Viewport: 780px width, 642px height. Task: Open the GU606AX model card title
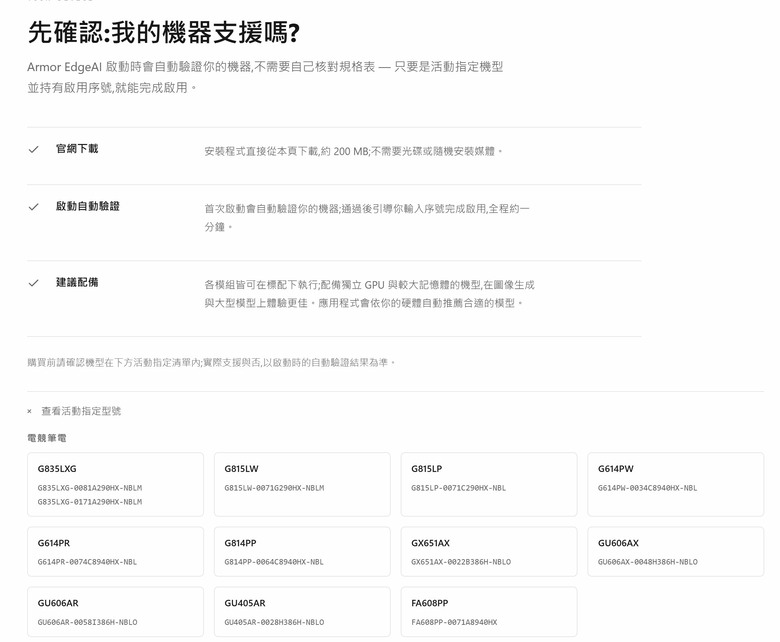[618, 543]
